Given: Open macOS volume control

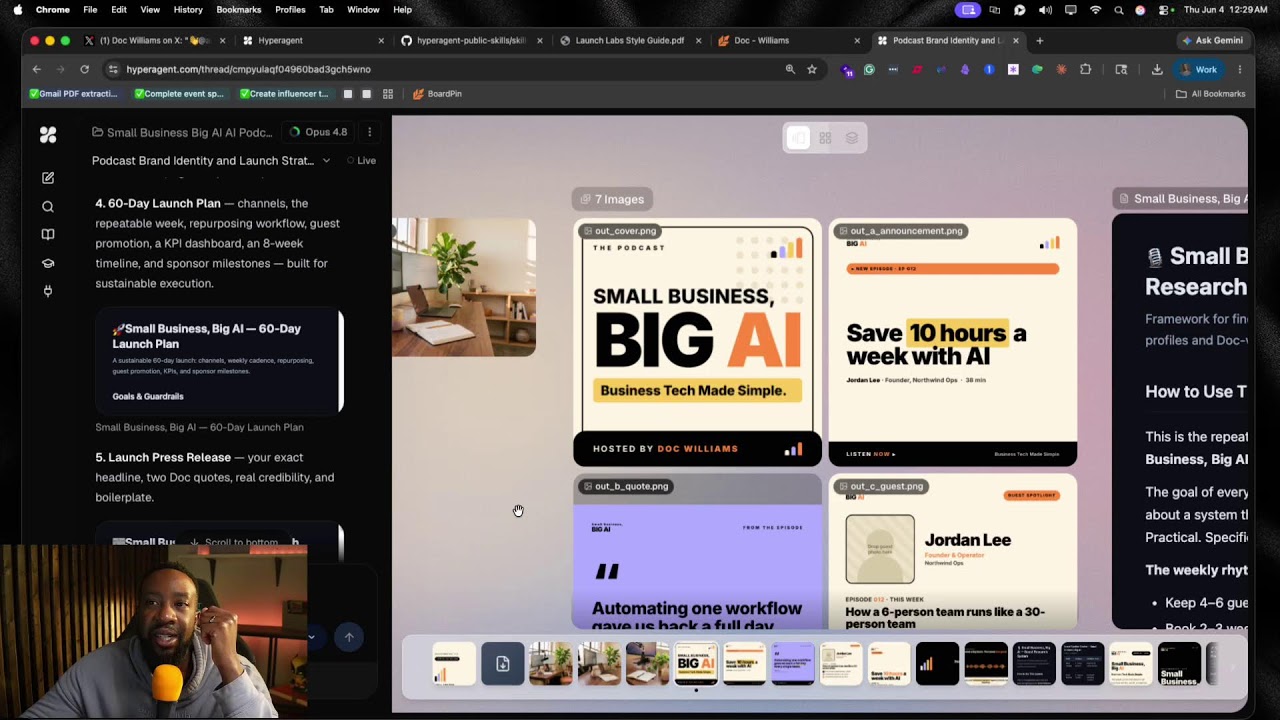Looking at the screenshot, I should pyautogui.click(x=1045, y=10).
